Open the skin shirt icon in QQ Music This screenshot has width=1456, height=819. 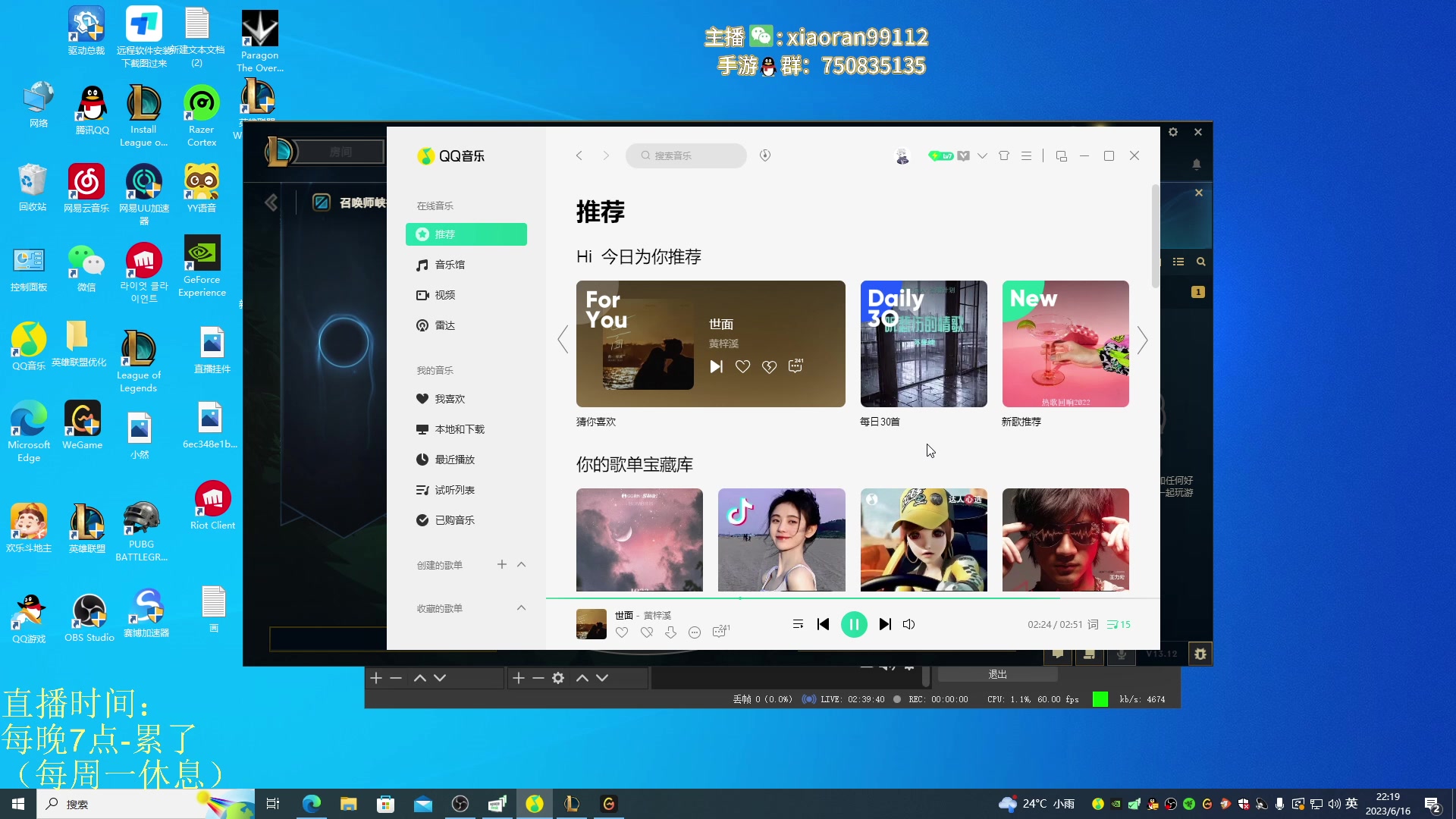pyautogui.click(x=1004, y=155)
